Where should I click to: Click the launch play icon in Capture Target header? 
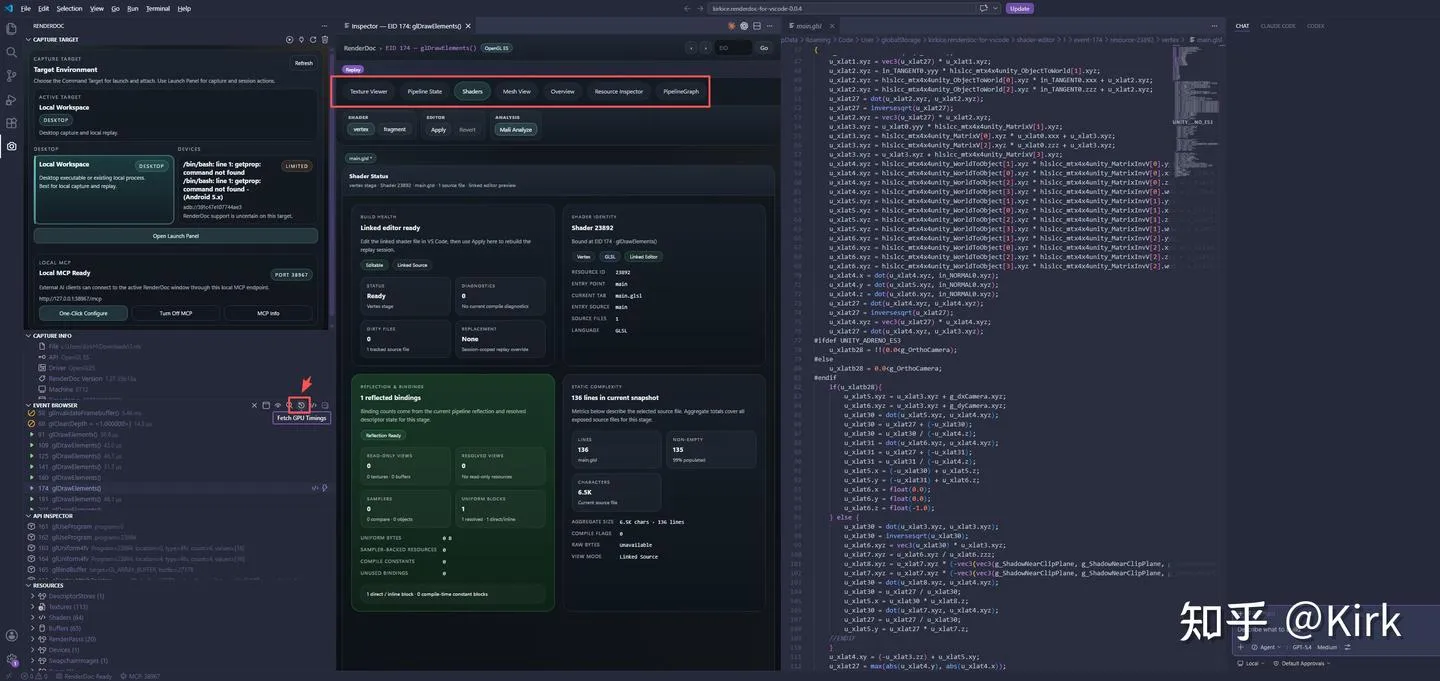(x=289, y=40)
